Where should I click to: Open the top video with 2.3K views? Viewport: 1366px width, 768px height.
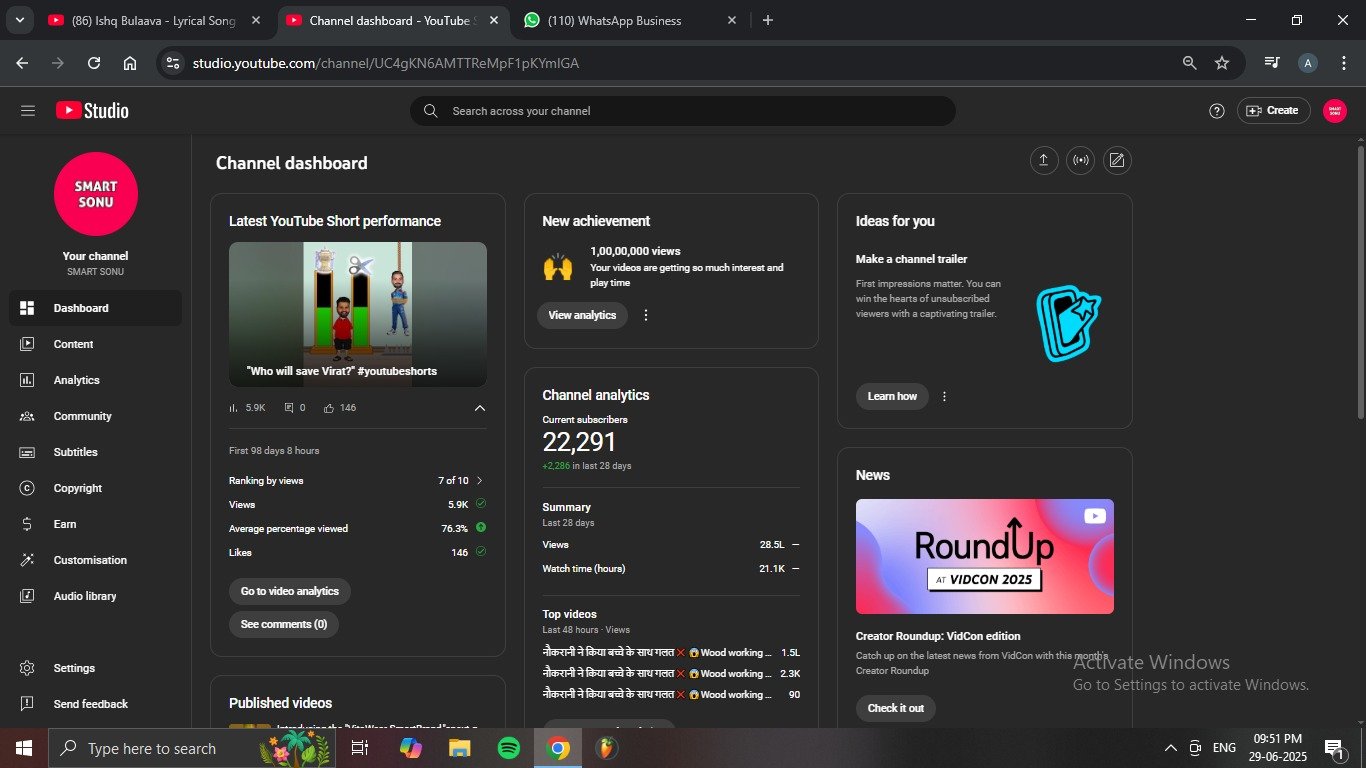(x=671, y=673)
